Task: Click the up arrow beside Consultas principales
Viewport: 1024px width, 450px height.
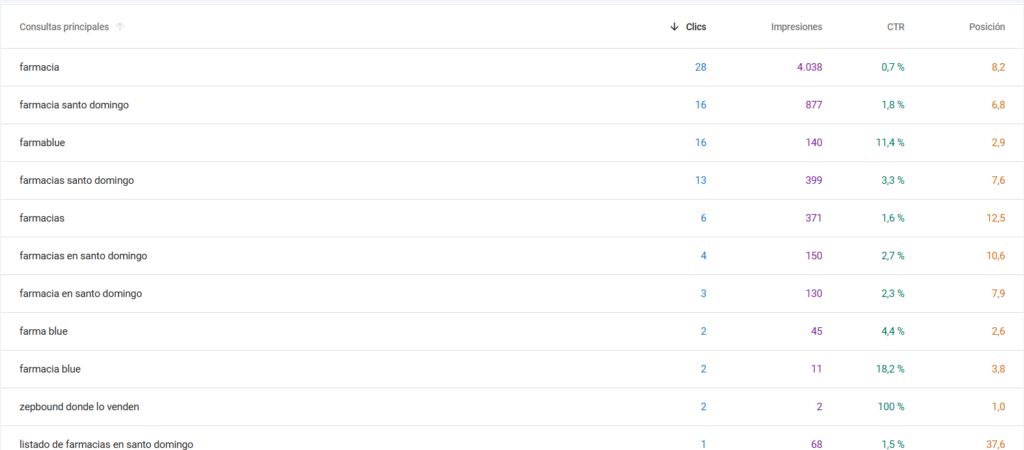Action: click(120, 27)
